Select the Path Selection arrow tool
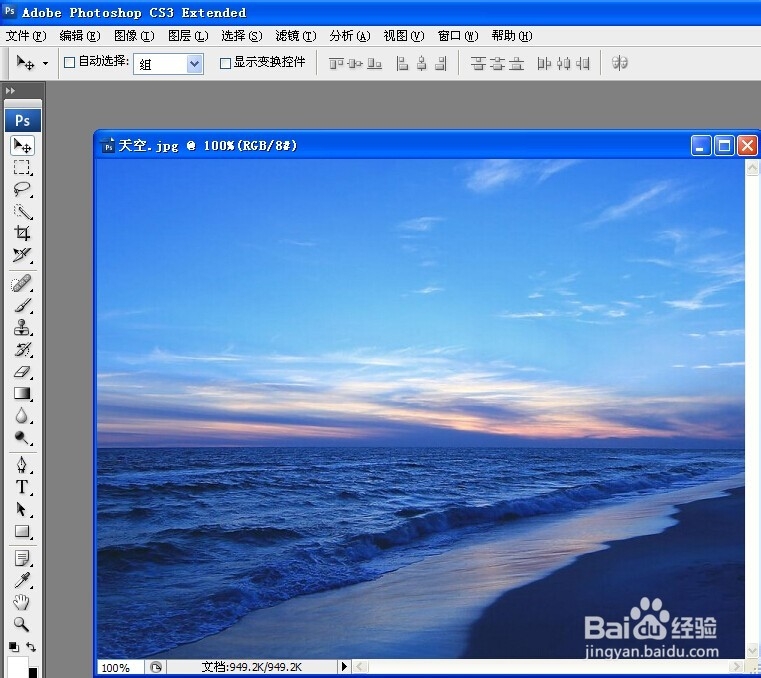Viewport: 761px width, 678px height. pos(22,509)
